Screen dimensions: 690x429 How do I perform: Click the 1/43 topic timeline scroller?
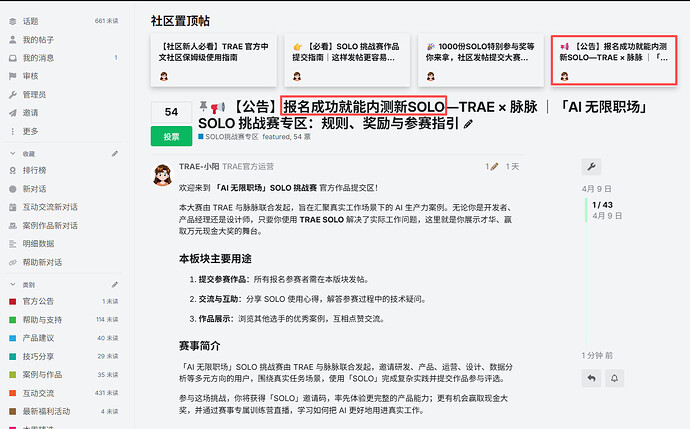coord(602,210)
